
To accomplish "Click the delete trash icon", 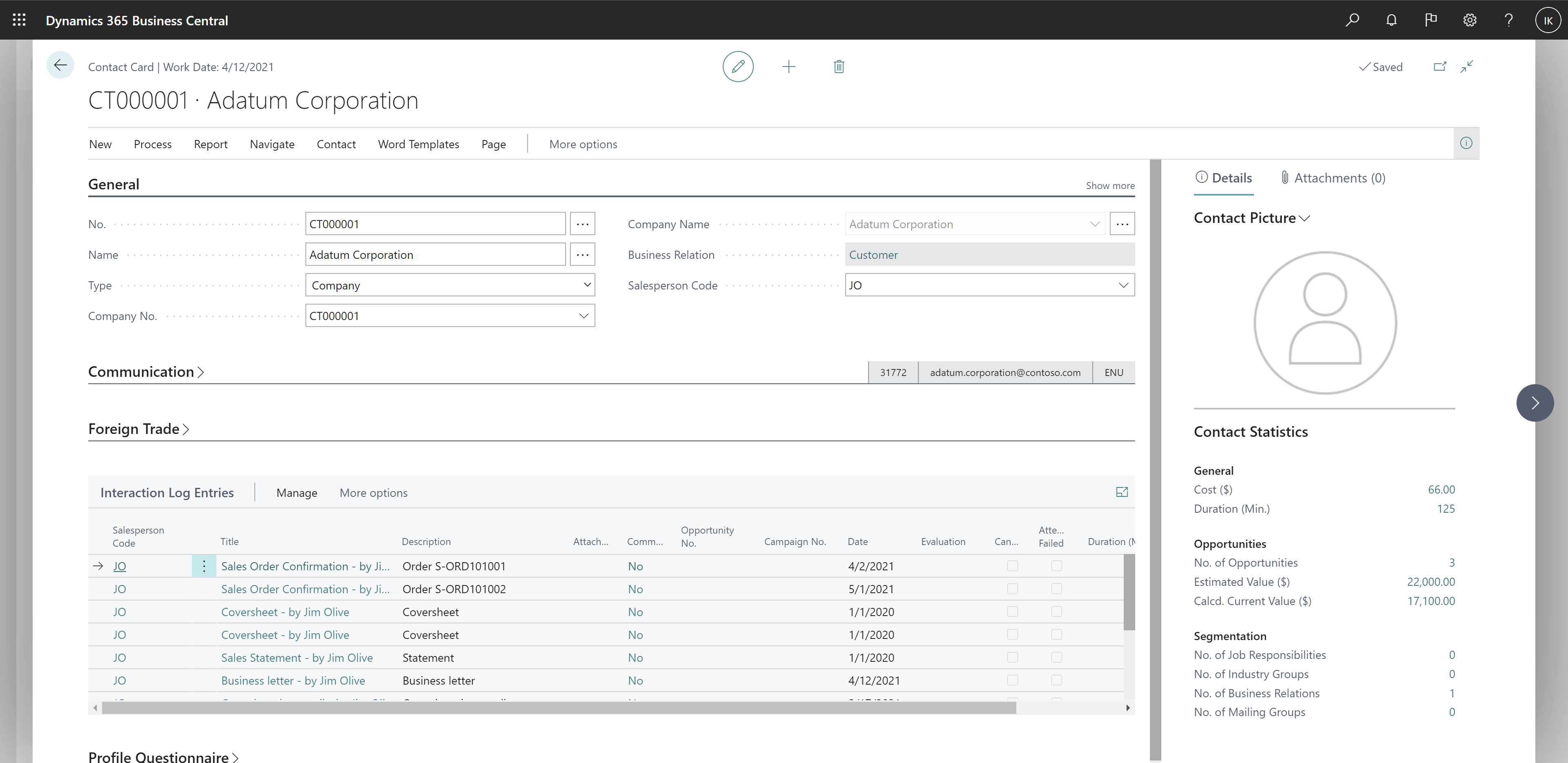I will 838,66.
